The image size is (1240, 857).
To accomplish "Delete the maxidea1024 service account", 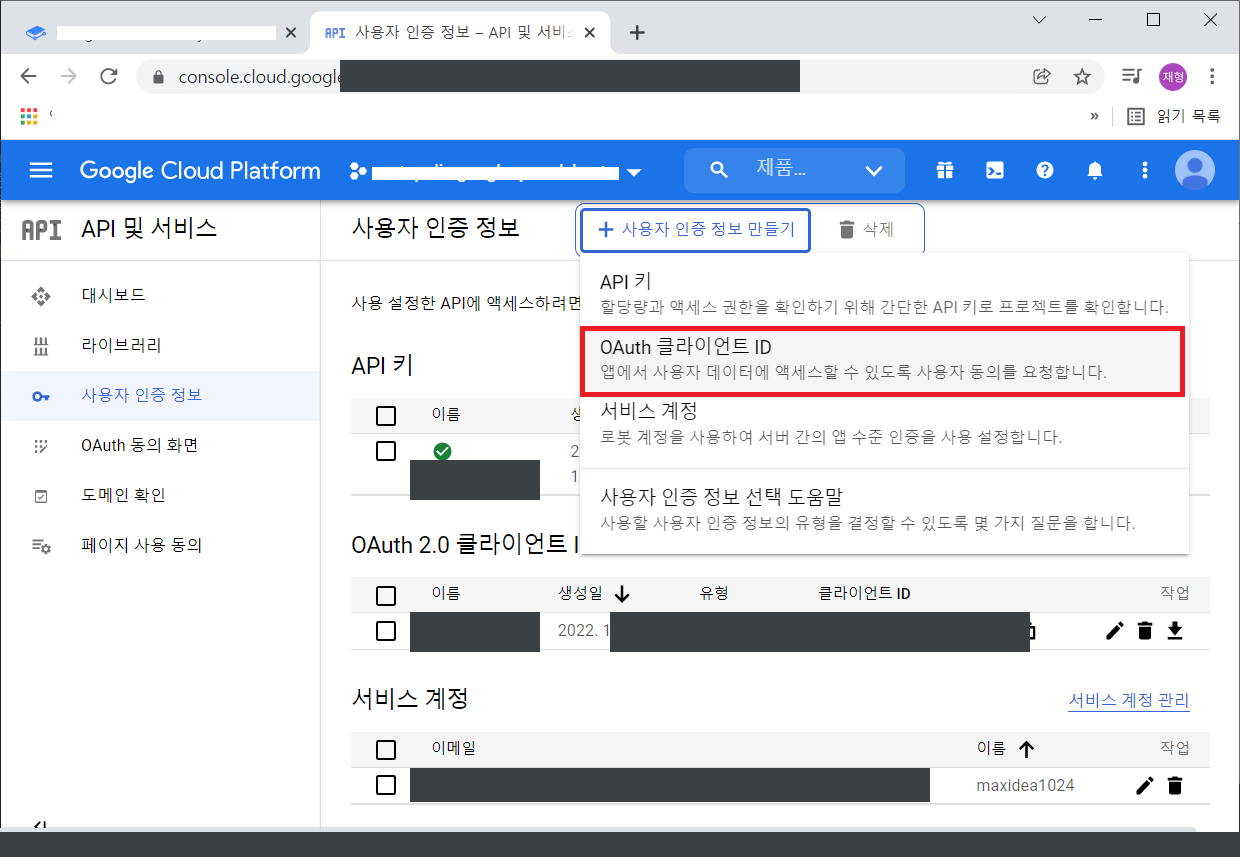I will click(x=1175, y=785).
